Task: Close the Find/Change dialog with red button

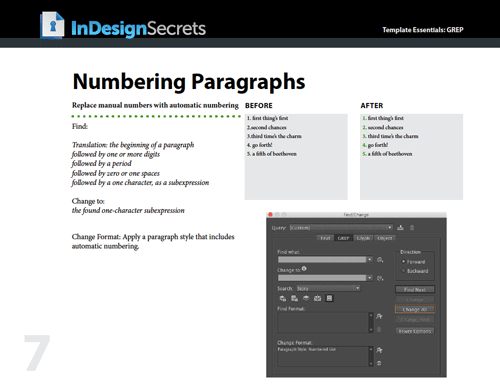Action: coord(270,214)
